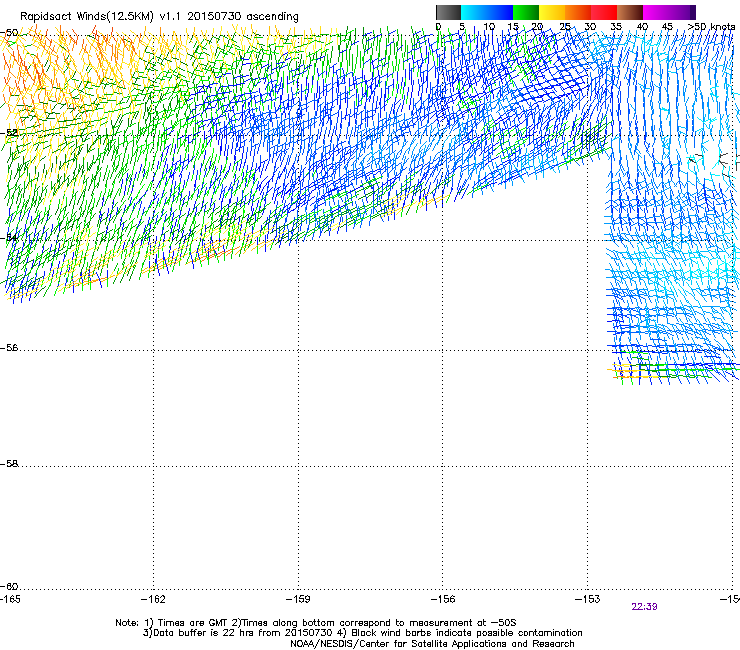Click the -50 latitude axis label

click(9, 33)
